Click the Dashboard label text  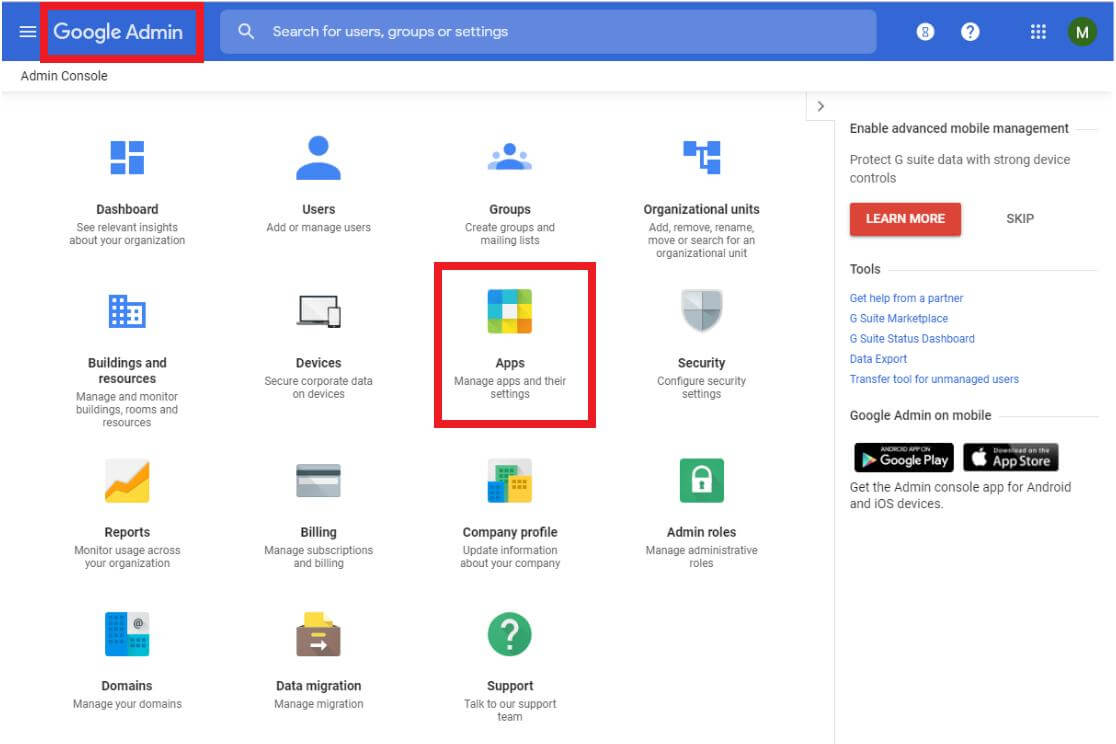[x=127, y=209]
